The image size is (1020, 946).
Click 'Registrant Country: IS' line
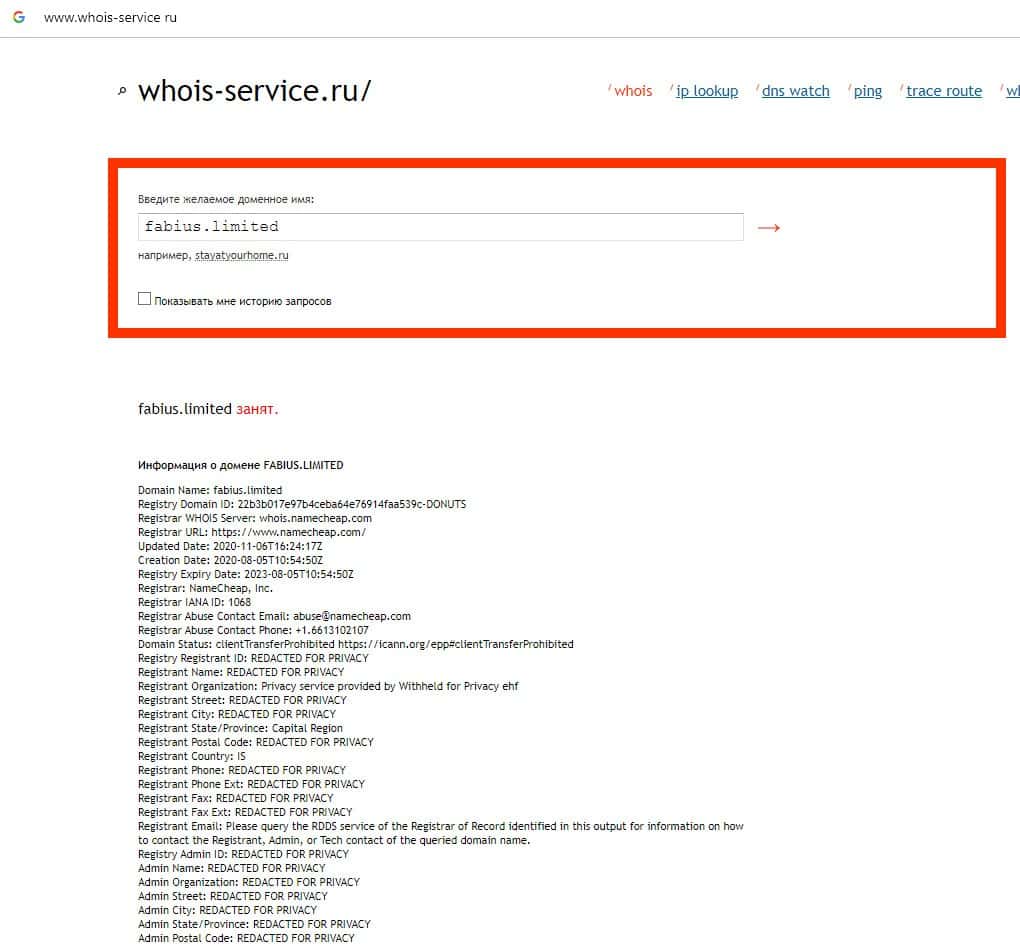192,756
